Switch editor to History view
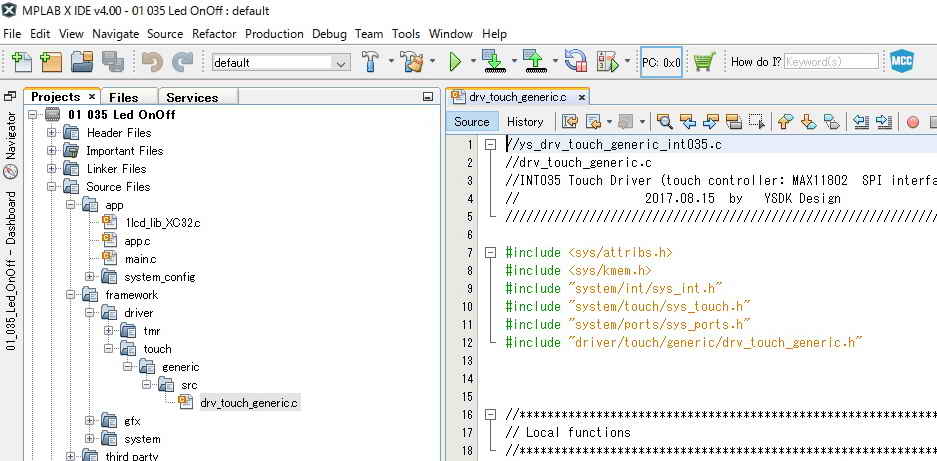The height and width of the screenshot is (461, 937). (525, 122)
